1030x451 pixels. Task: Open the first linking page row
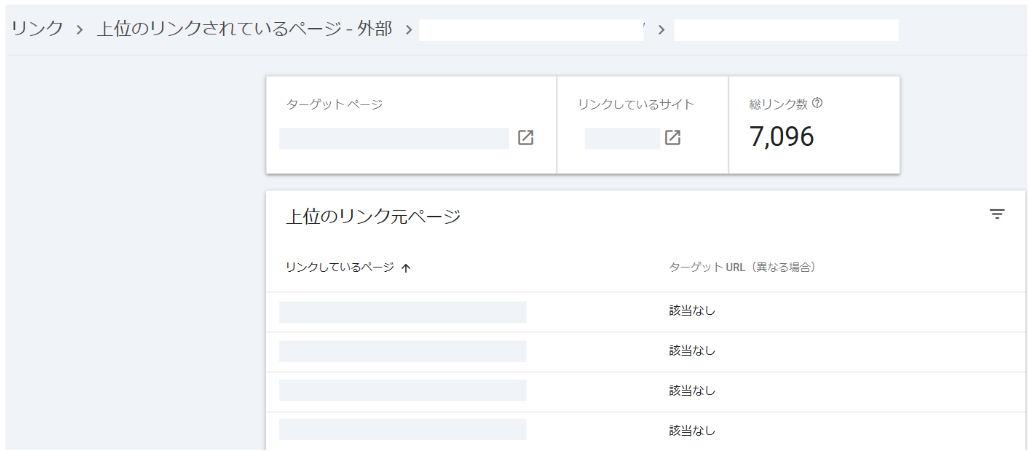click(402, 312)
